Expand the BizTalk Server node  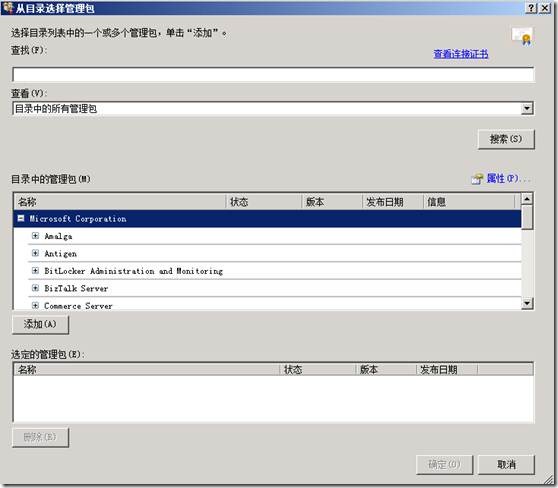point(35,288)
